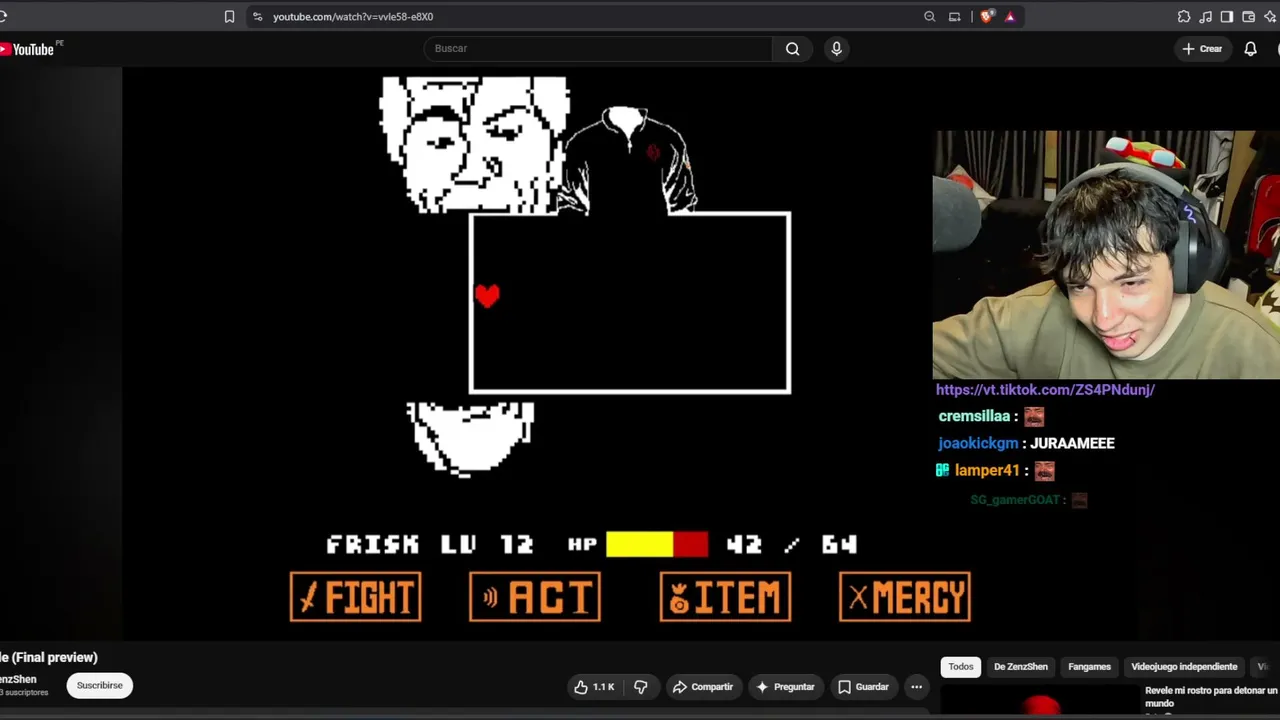1280x720 pixels.
Task: Save the video with Guardar button
Action: 863,687
